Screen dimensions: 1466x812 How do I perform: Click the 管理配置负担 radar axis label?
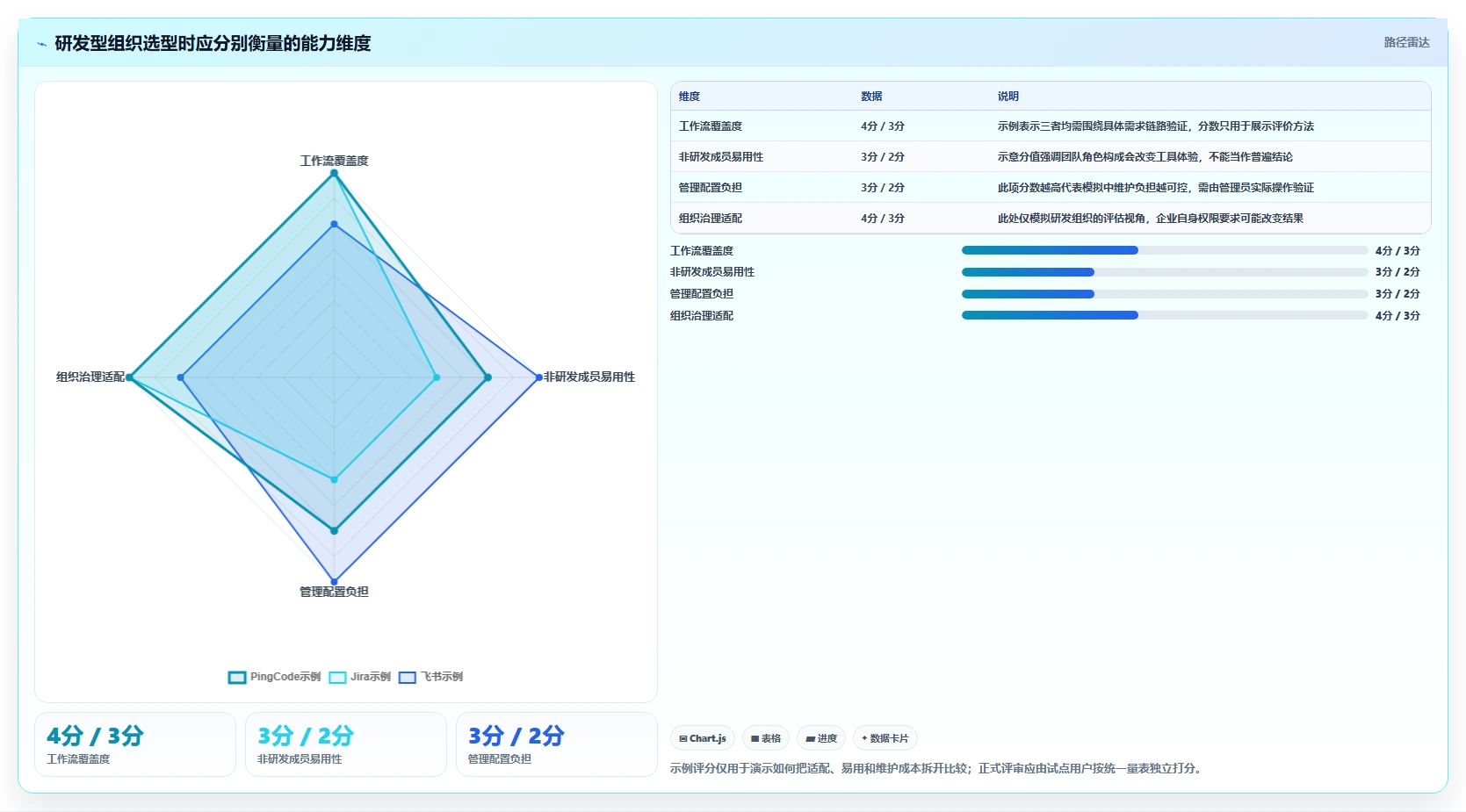coord(334,592)
